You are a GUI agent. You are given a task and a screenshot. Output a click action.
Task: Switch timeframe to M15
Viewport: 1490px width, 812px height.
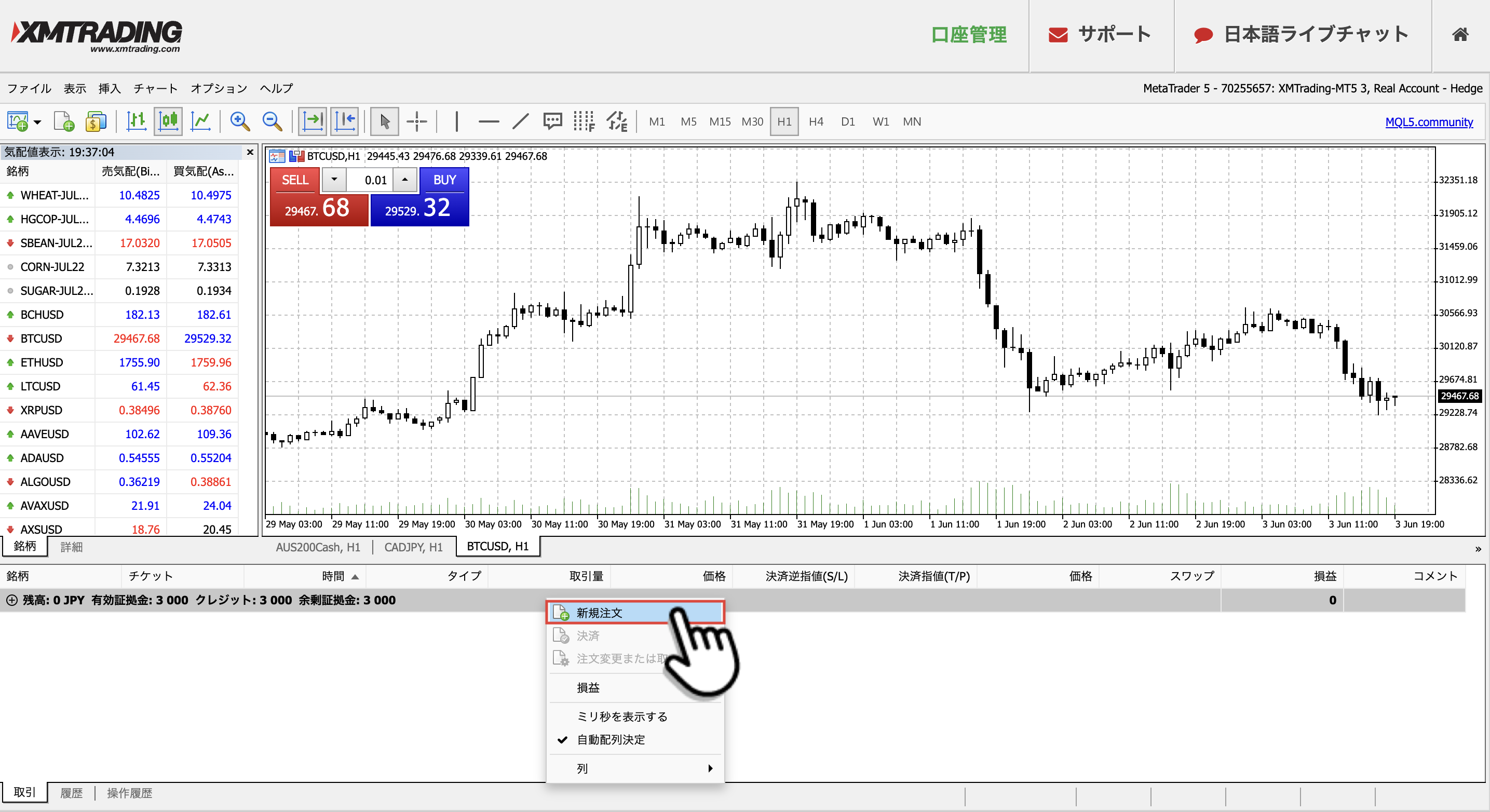click(720, 122)
